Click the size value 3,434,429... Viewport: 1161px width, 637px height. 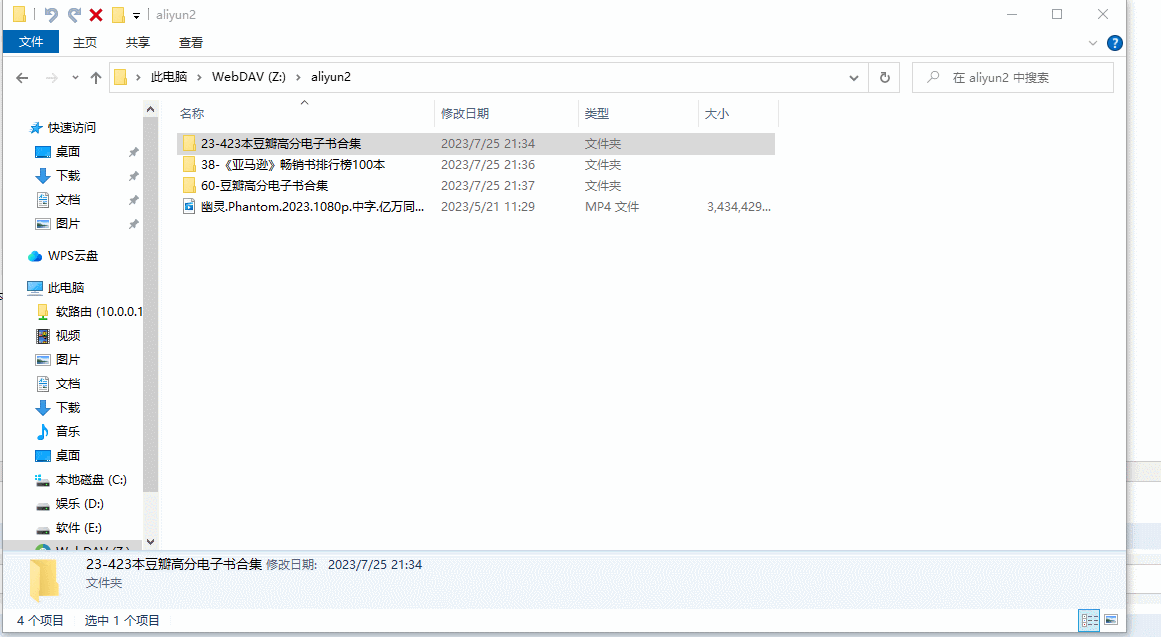coord(738,207)
